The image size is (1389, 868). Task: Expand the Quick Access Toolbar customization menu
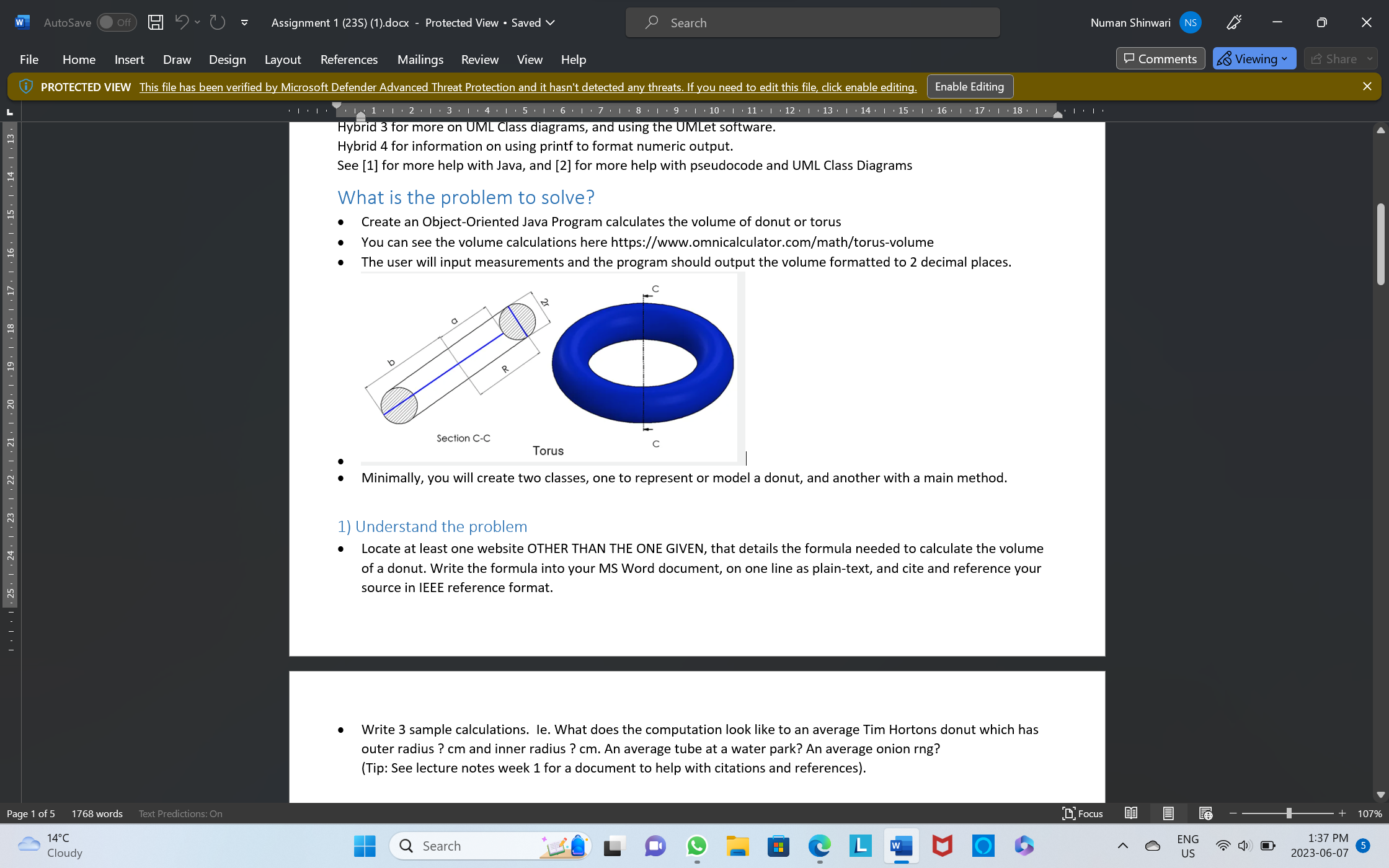click(244, 22)
